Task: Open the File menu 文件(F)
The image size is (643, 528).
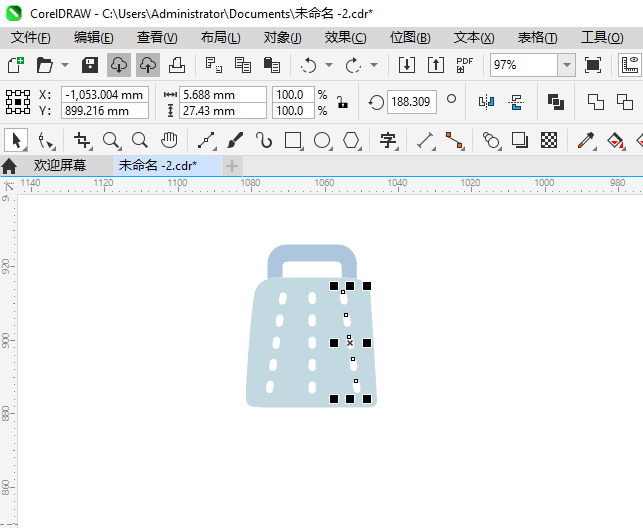Action: click(31, 38)
